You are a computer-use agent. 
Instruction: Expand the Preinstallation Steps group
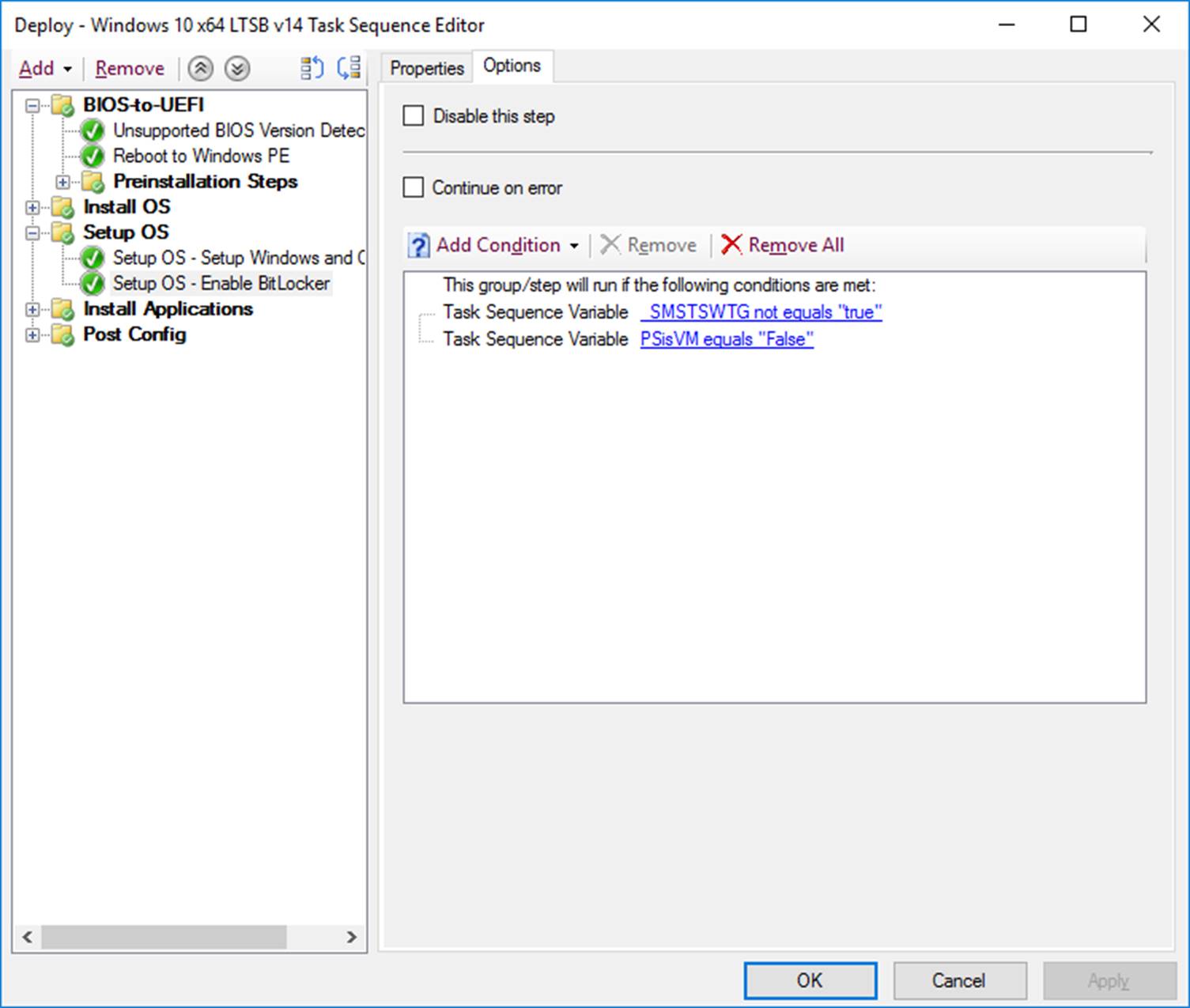tap(62, 182)
